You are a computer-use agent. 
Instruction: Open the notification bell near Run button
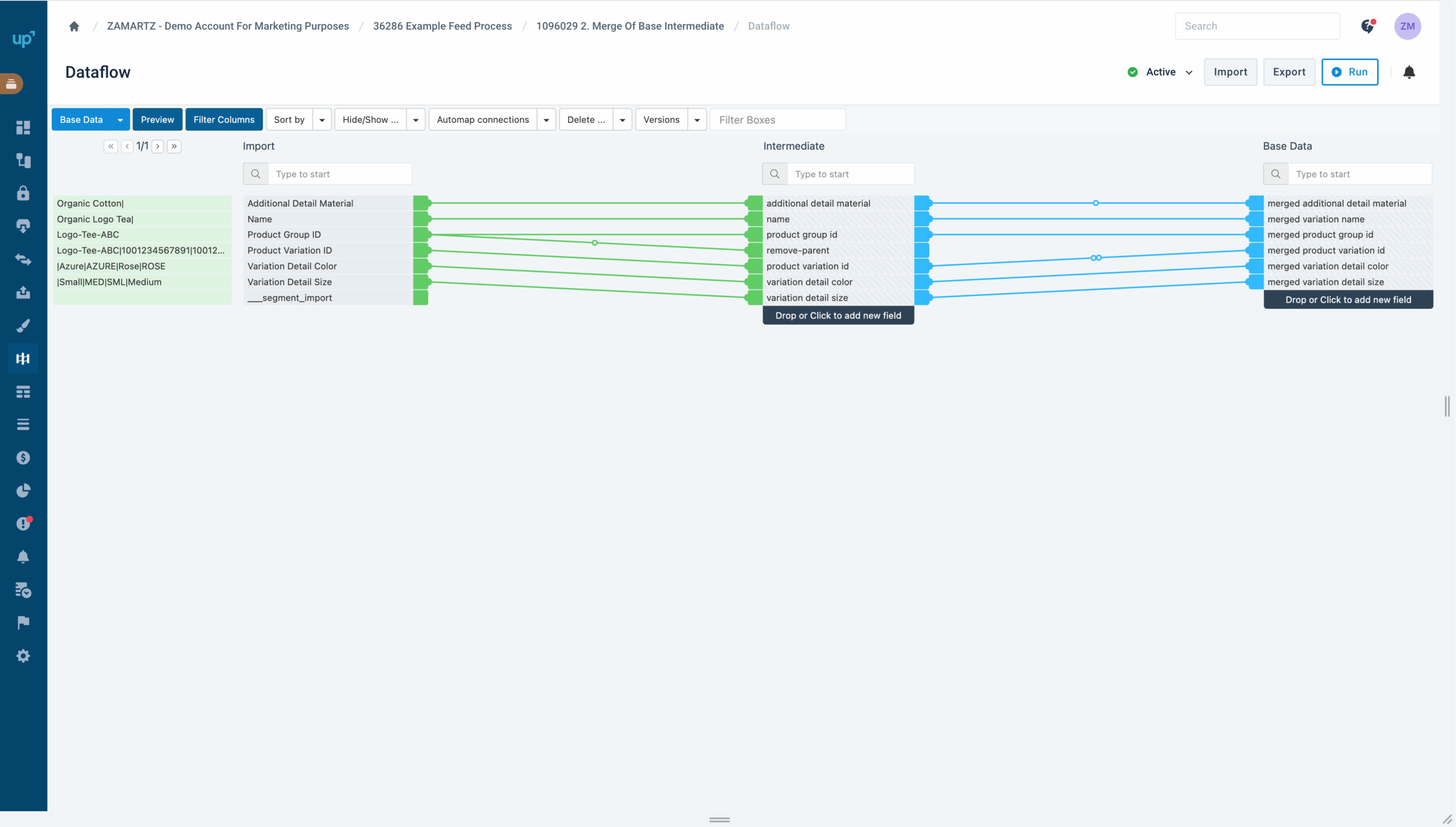click(x=1409, y=72)
